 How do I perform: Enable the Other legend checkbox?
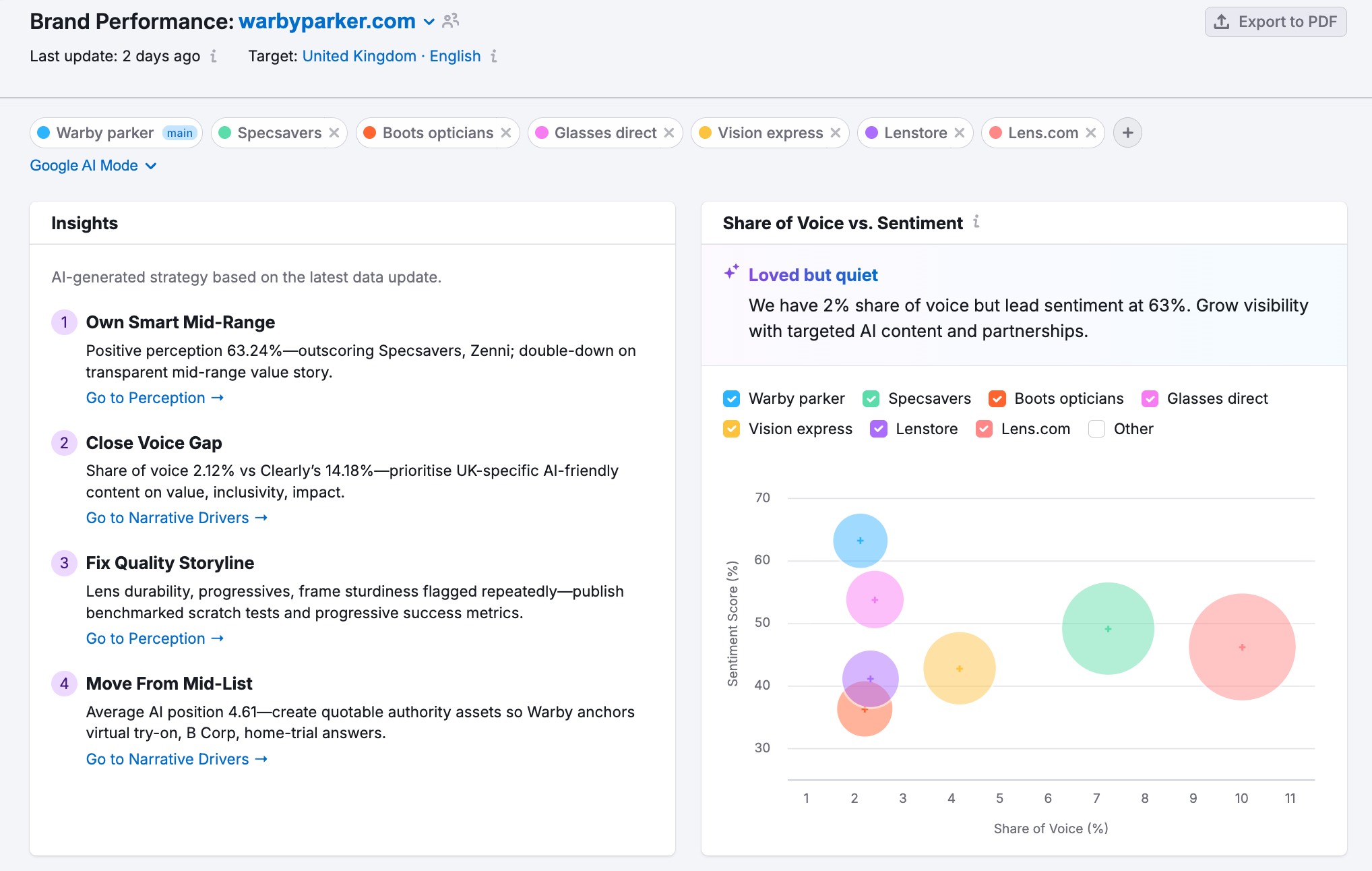tap(1096, 429)
